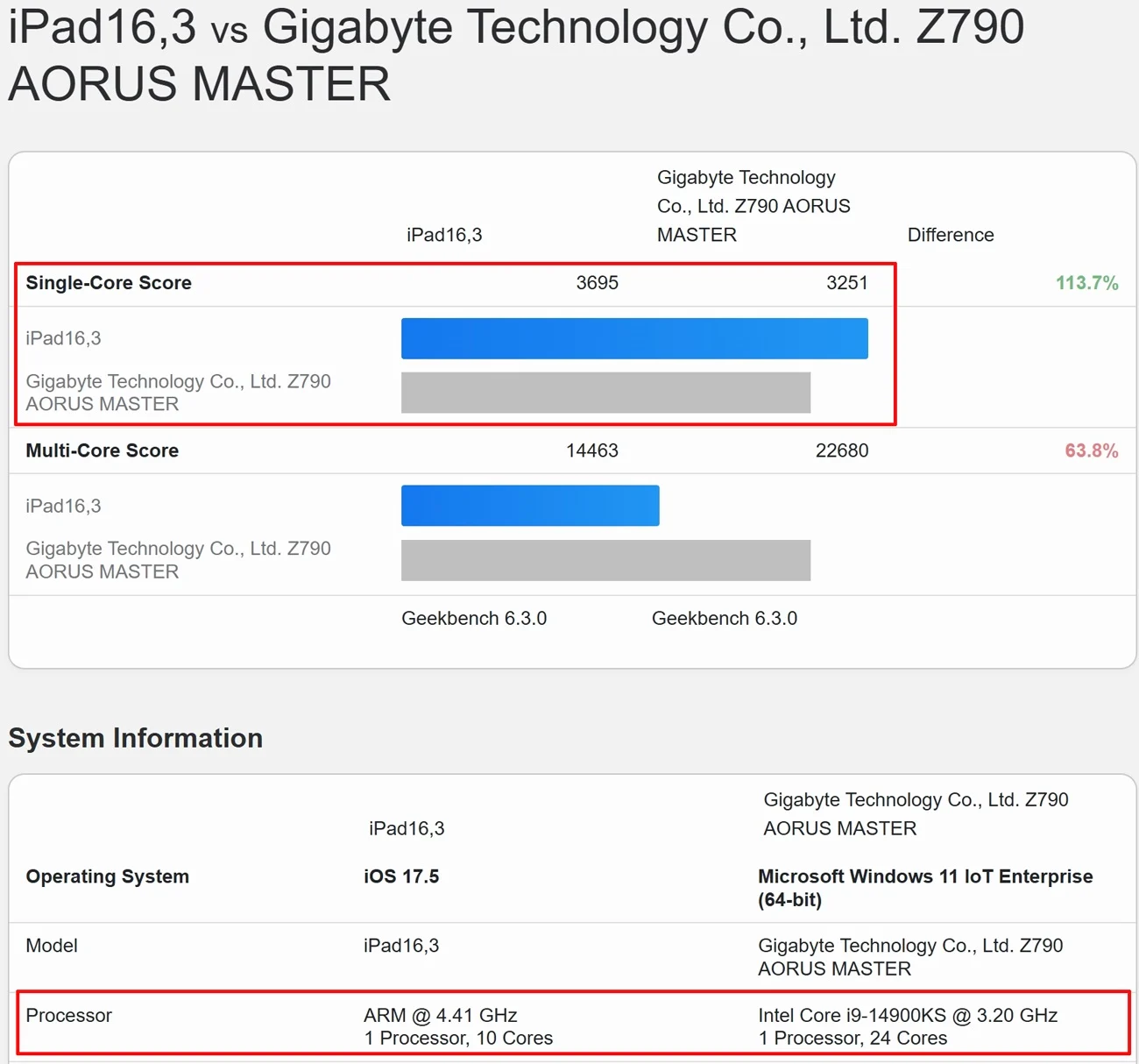The image size is (1139, 1064).
Task: Click the Operating System row label
Action: pyautogui.click(x=108, y=876)
